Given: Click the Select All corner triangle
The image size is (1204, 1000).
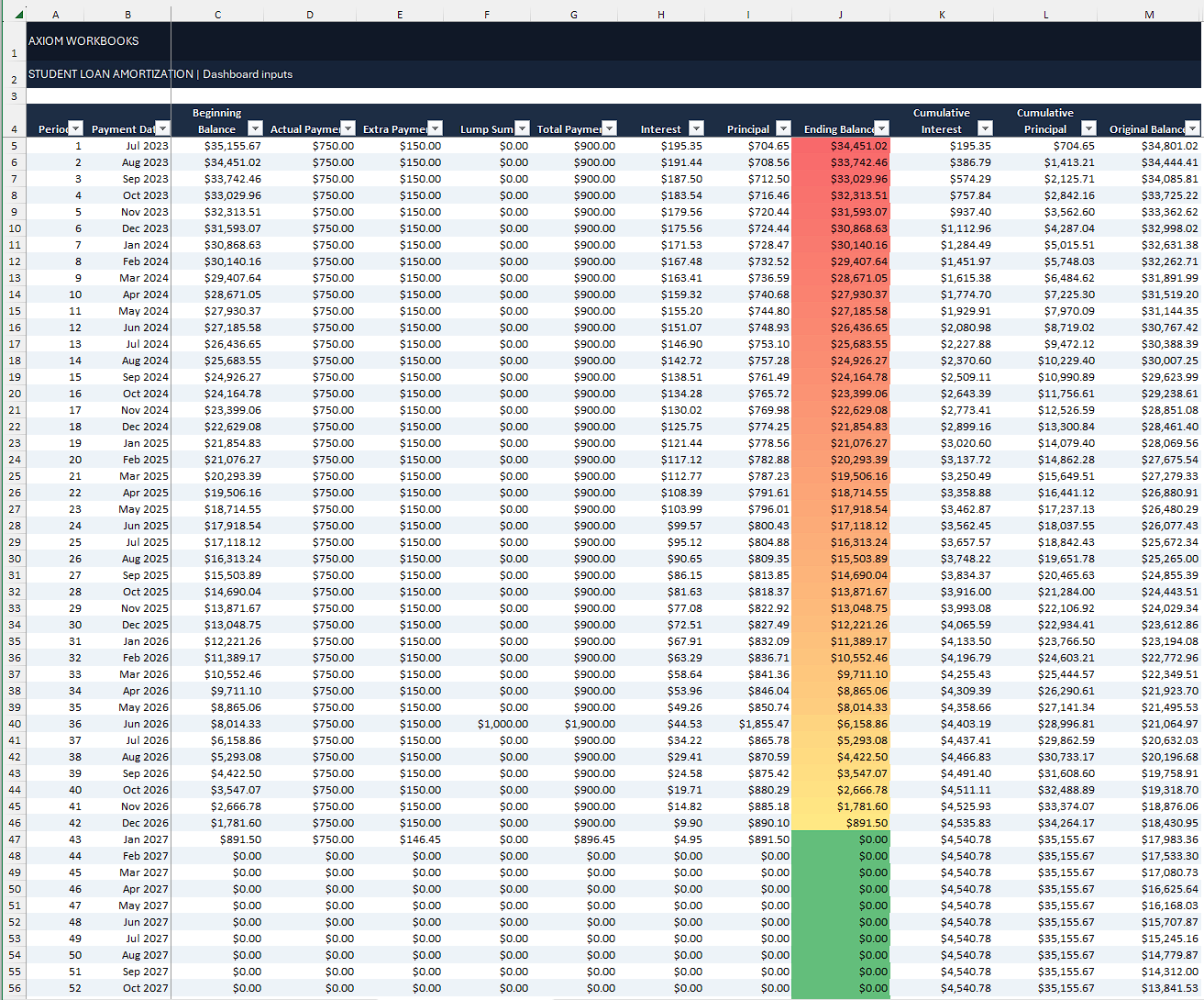Looking at the screenshot, I should click(x=17, y=15).
